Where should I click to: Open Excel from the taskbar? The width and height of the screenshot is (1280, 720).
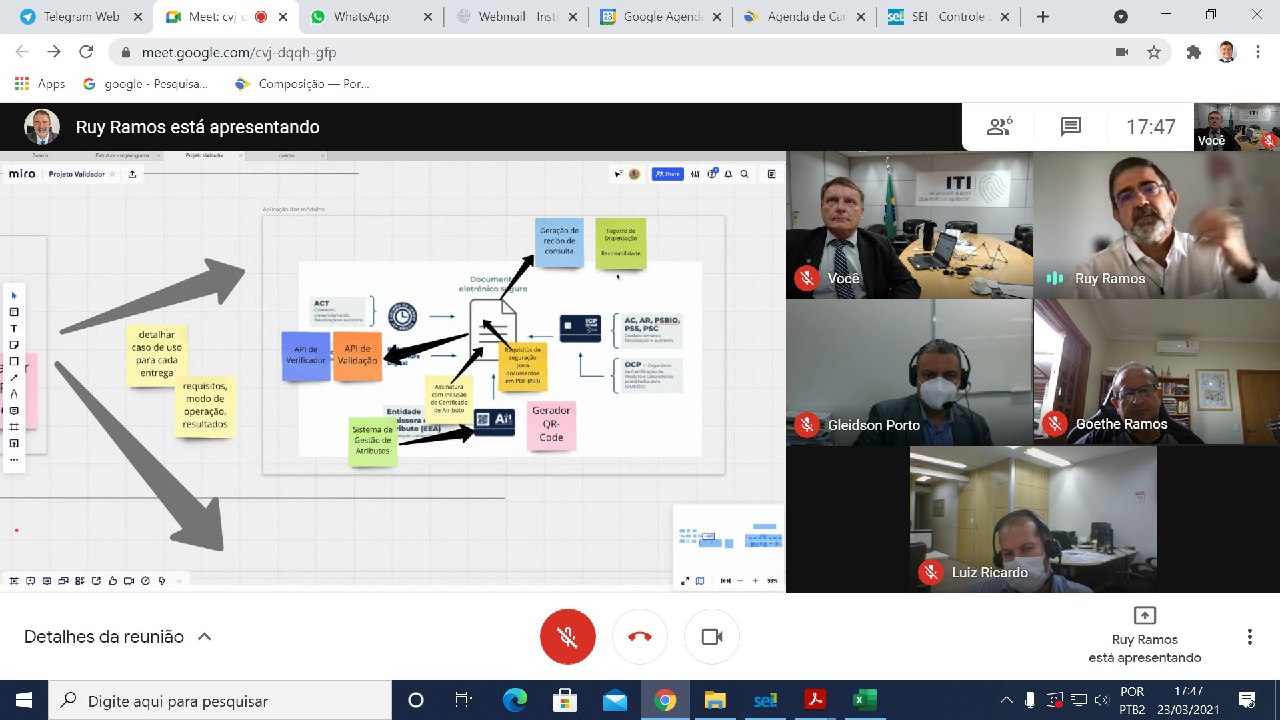click(864, 699)
